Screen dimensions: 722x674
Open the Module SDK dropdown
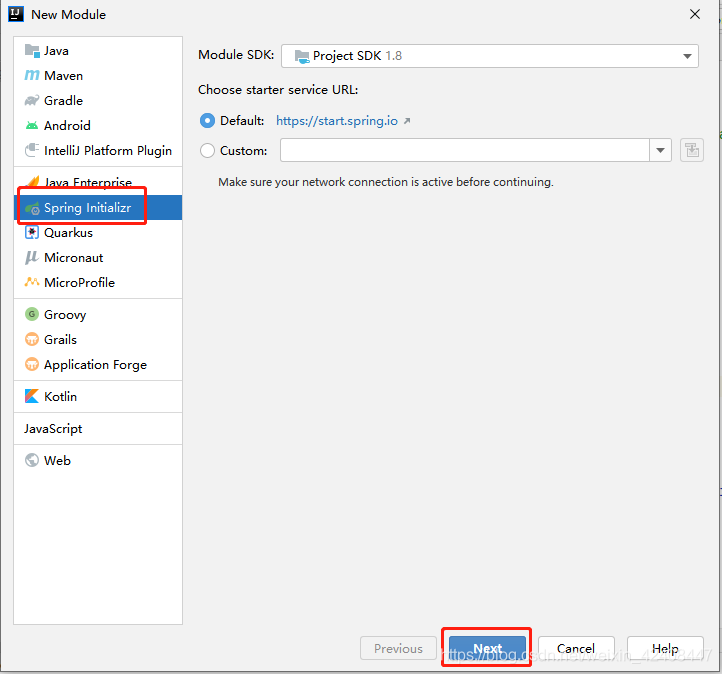pyautogui.click(x=489, y=57)
